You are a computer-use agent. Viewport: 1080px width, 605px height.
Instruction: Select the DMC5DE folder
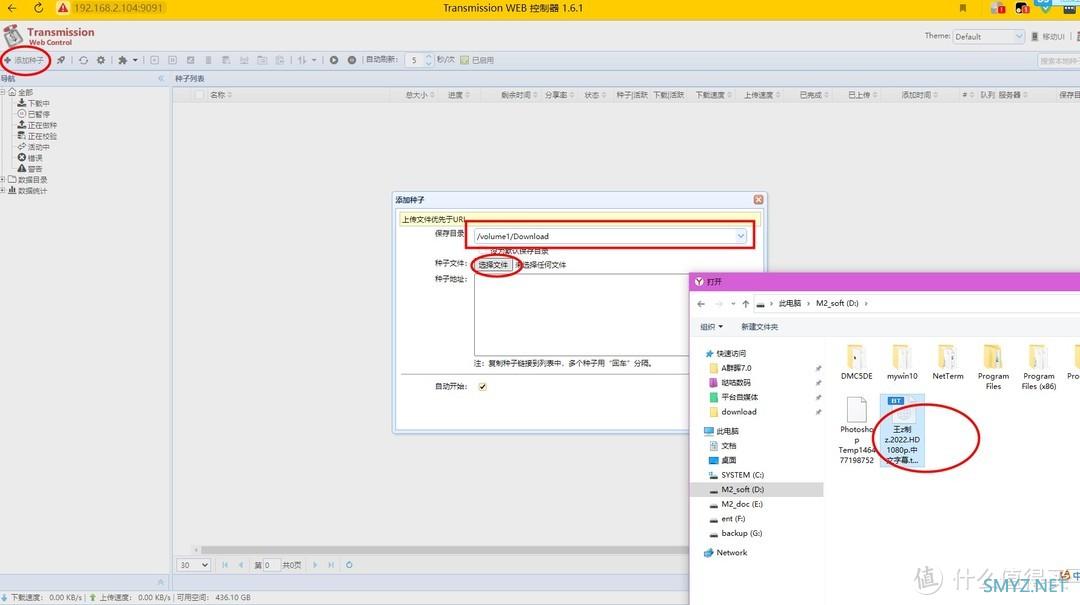tap(856, 362)
